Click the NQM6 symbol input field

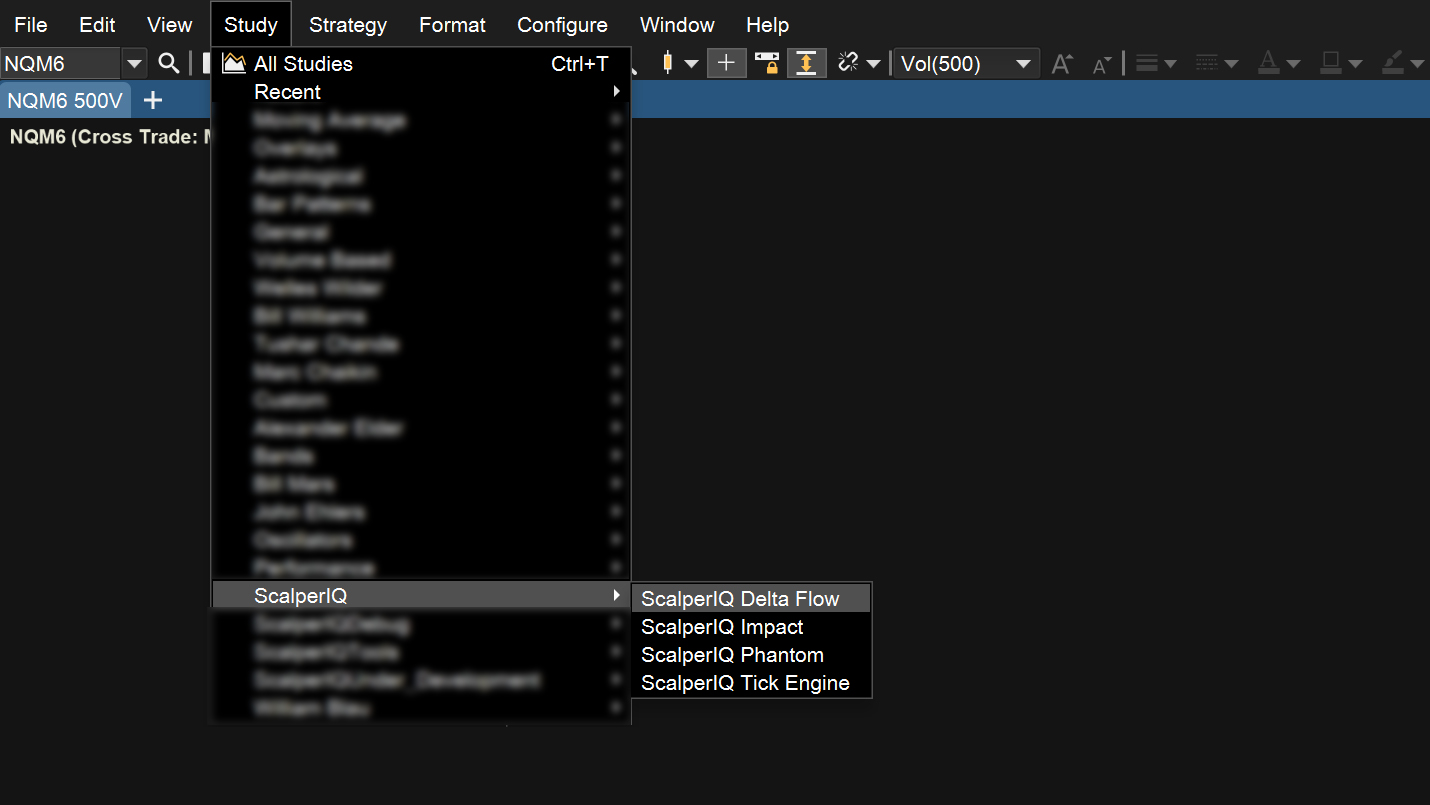[x=61, y=64]
